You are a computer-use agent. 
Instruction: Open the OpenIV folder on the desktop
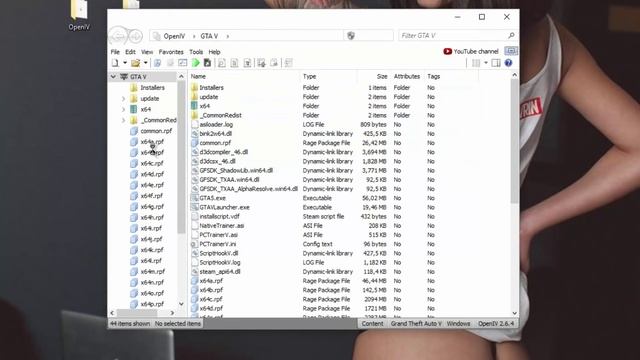[x=79, y=16]
